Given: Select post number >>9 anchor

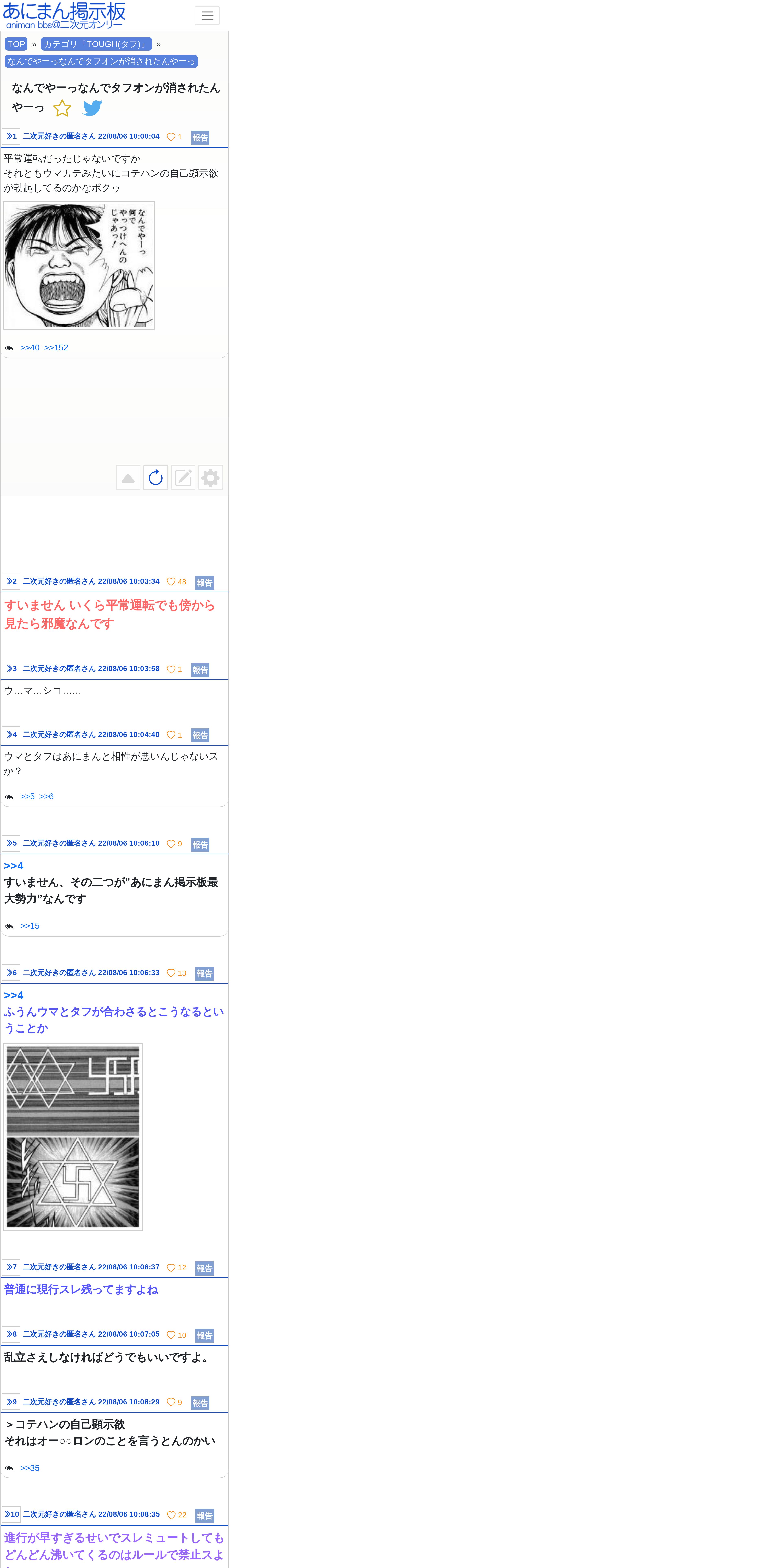Looking at the screenshot, I should click(x=11, y=1402).
